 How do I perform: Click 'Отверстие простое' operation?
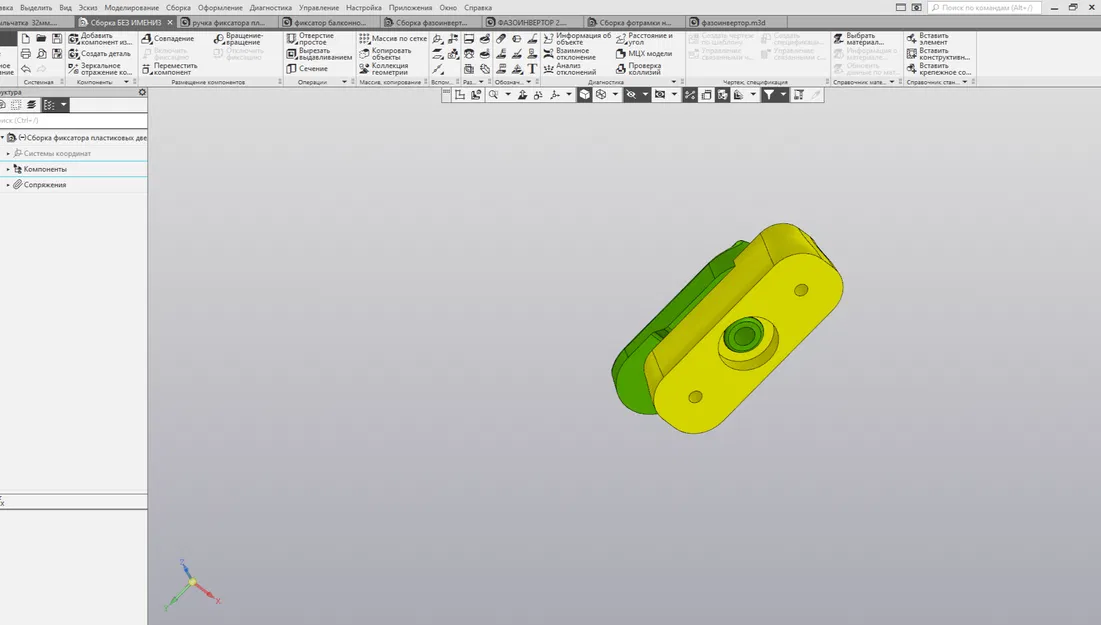tap(310, 39)
